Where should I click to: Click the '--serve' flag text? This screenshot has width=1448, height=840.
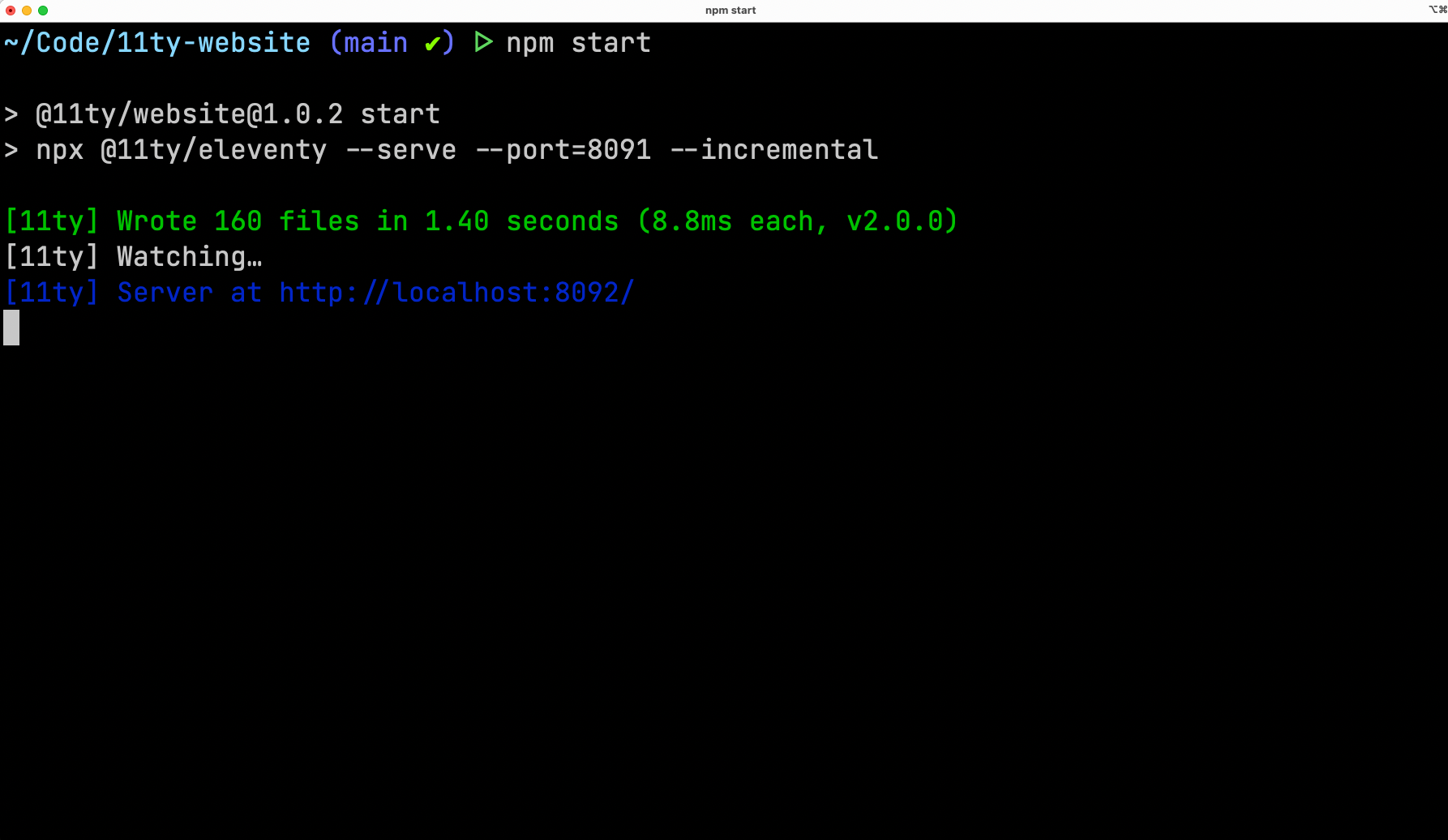click(401, 150)
